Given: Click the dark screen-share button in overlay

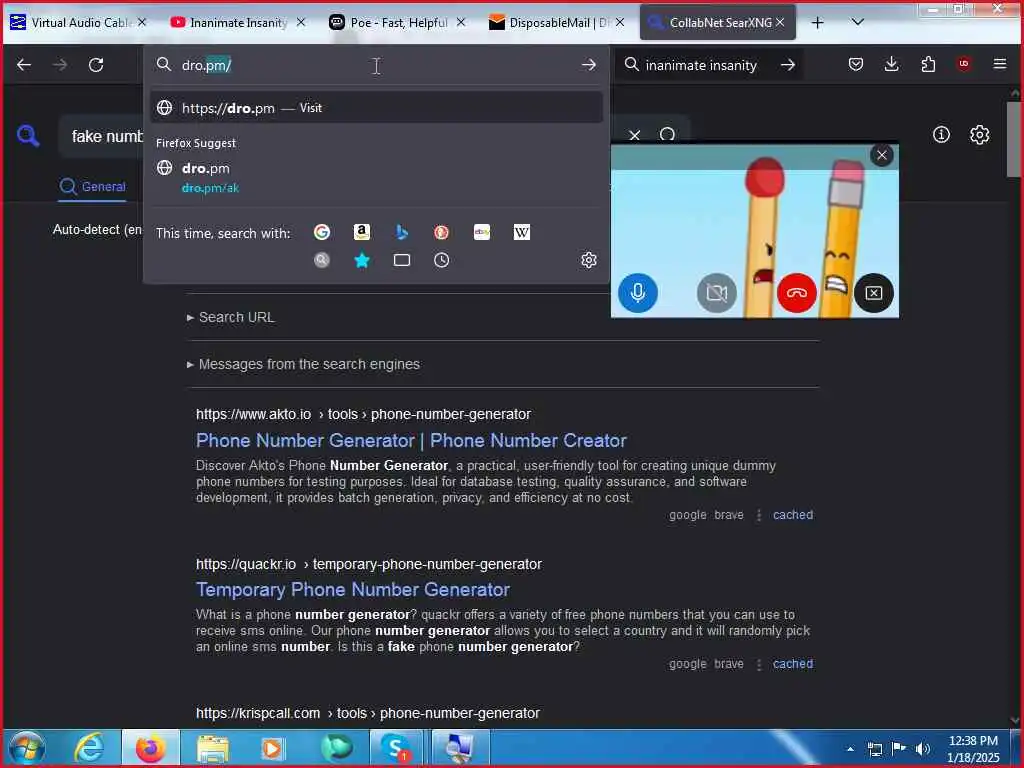Looking at the screenshot, I should (874, 292).
